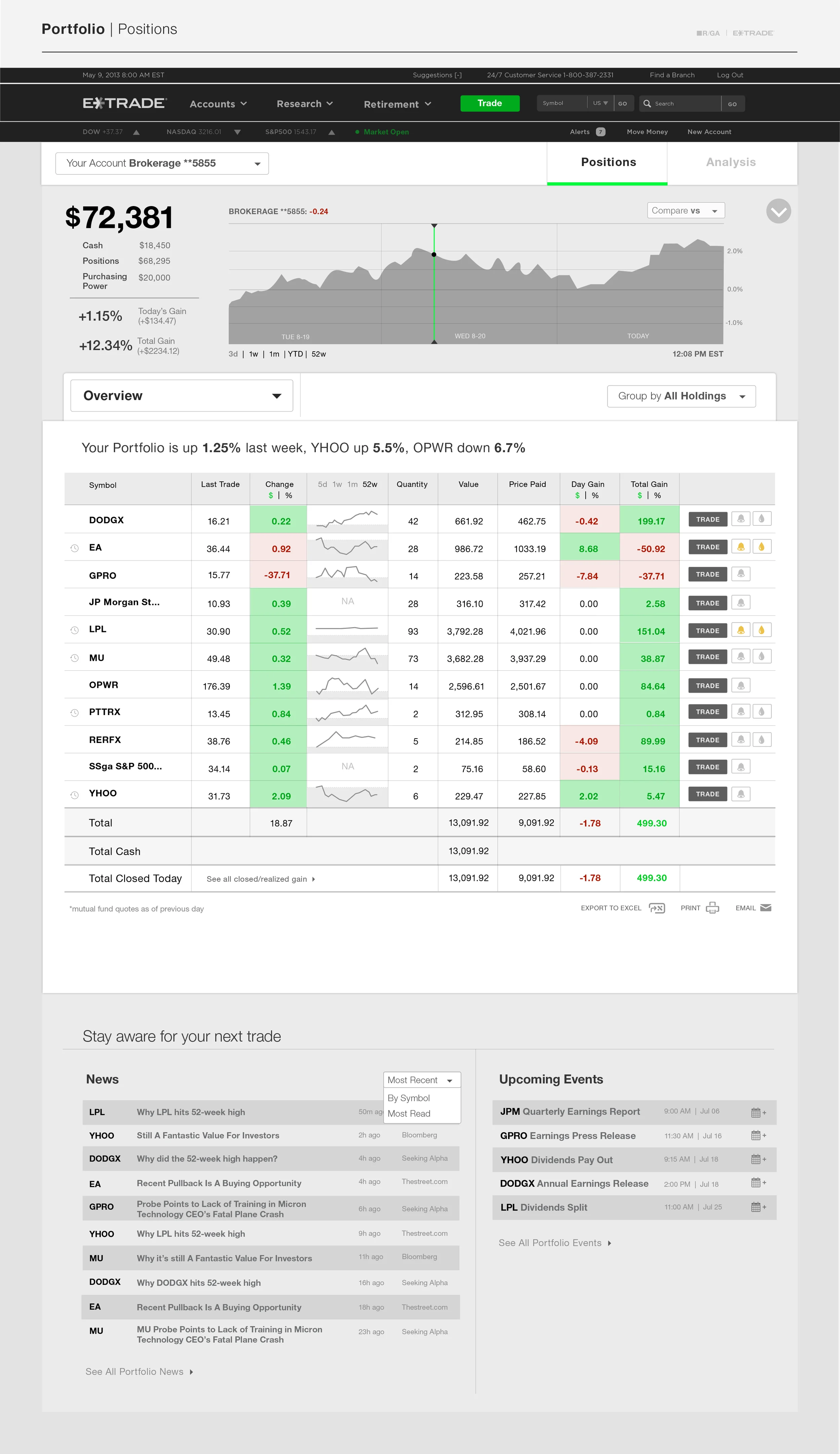Image resolution: width=840 pixels, height=1454 pixels.
Task: Expand the Retirement menu
Action: click(398, 105)
